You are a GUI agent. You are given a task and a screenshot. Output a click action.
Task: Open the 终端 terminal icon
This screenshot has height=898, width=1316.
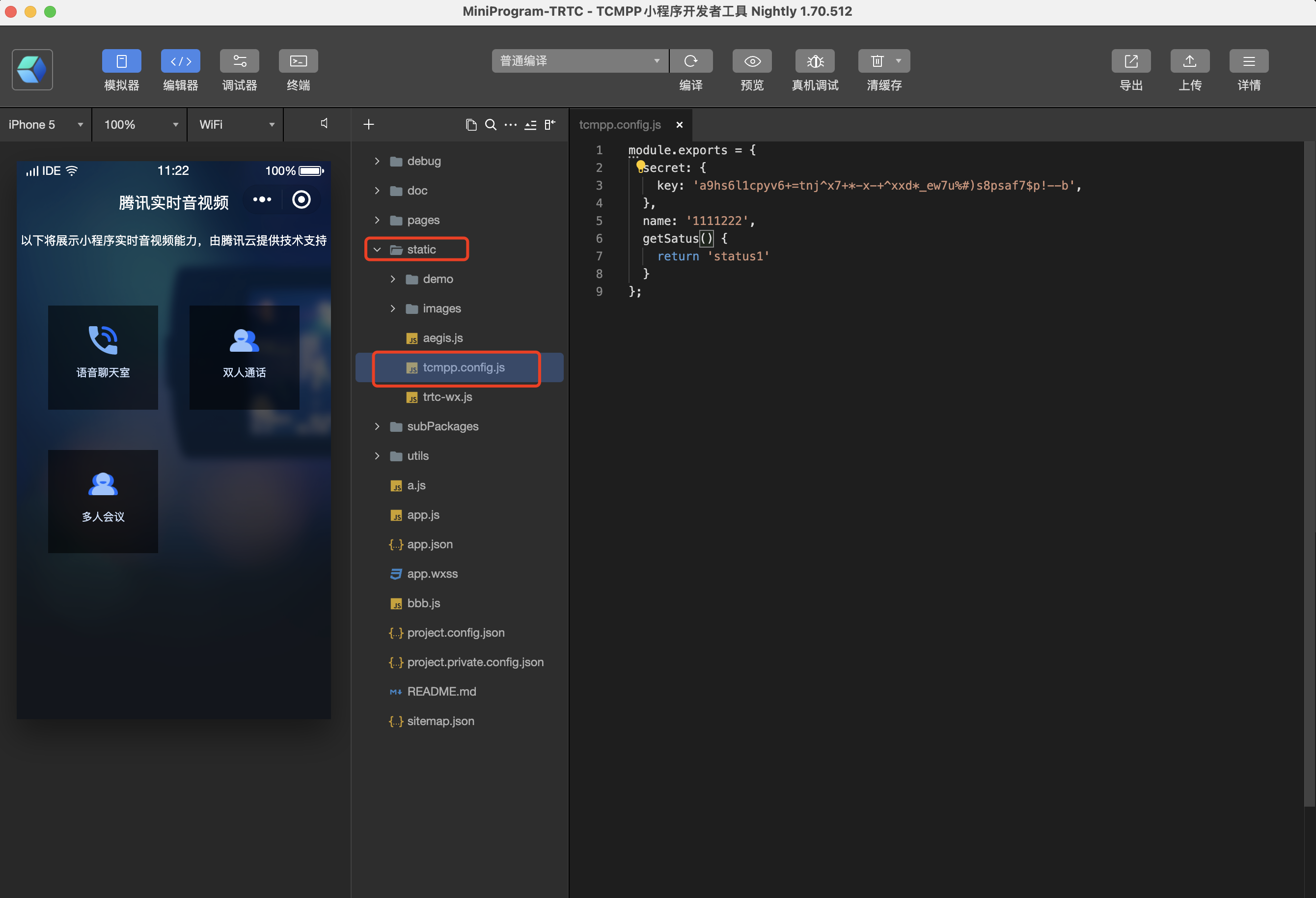[298, 61]
